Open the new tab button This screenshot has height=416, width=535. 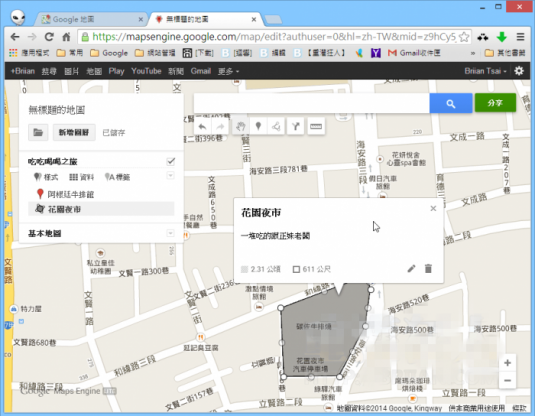point(273,20)
